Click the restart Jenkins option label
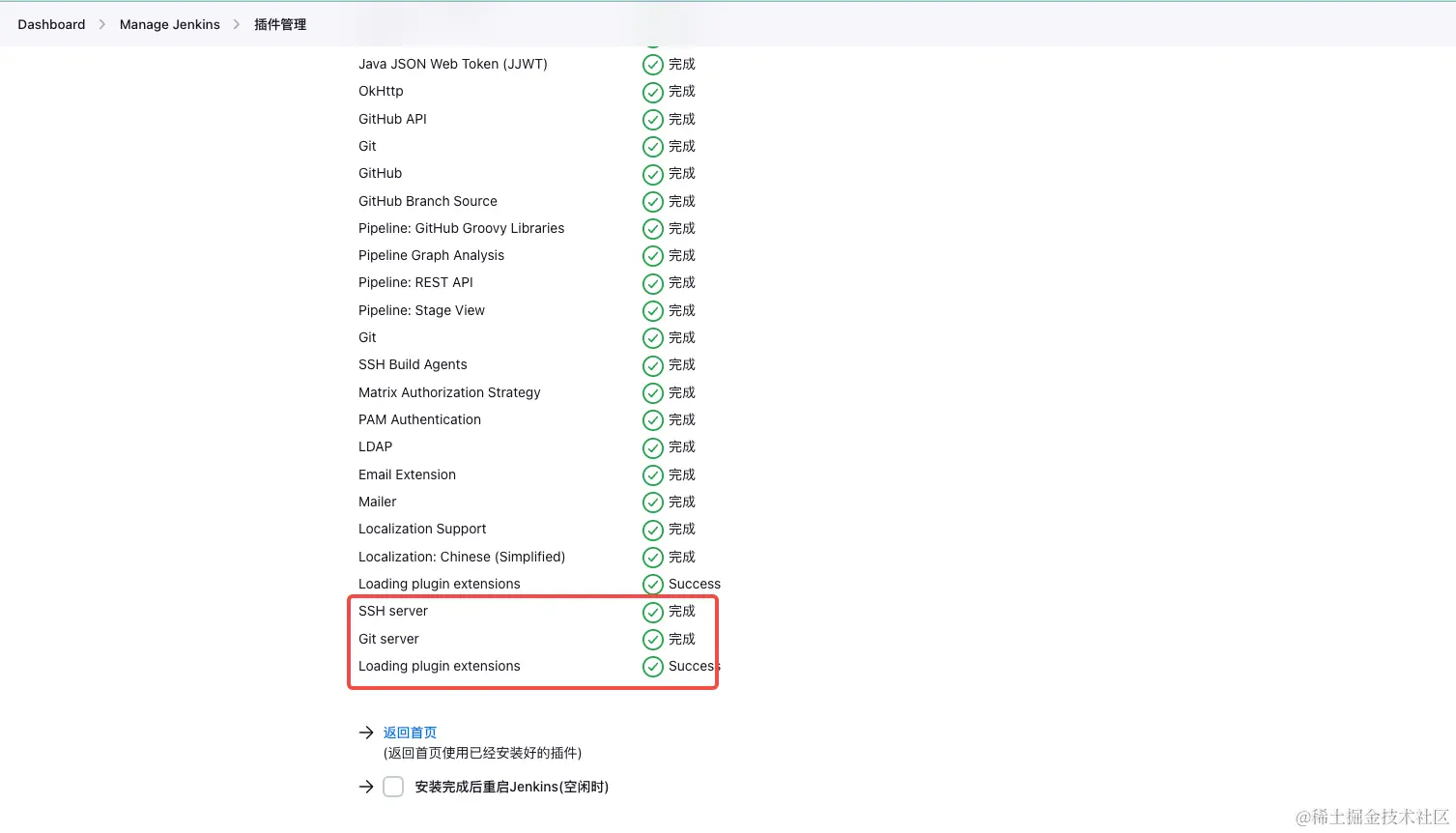 [511, 787]
